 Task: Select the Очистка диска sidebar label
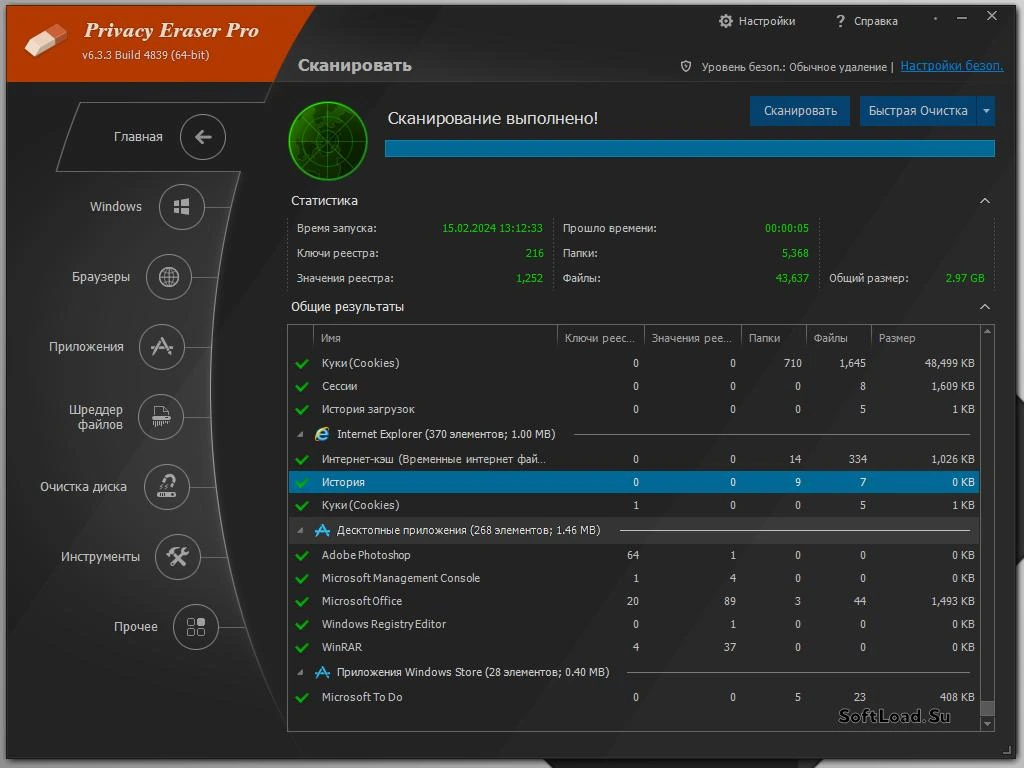coord(83,487)
